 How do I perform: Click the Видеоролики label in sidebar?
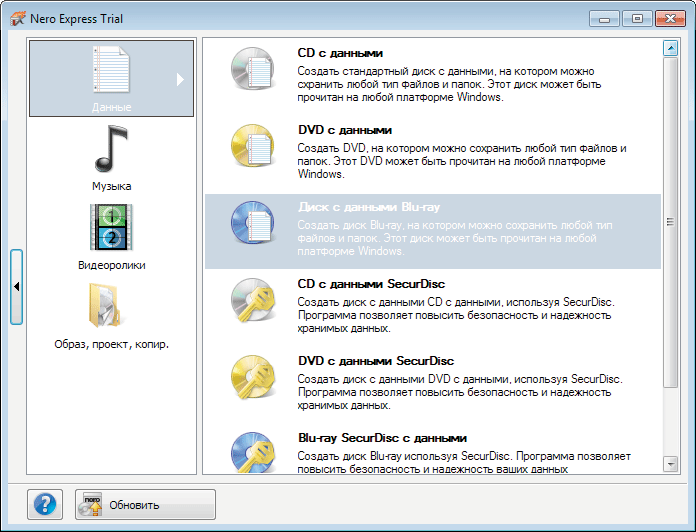[111, 265]
